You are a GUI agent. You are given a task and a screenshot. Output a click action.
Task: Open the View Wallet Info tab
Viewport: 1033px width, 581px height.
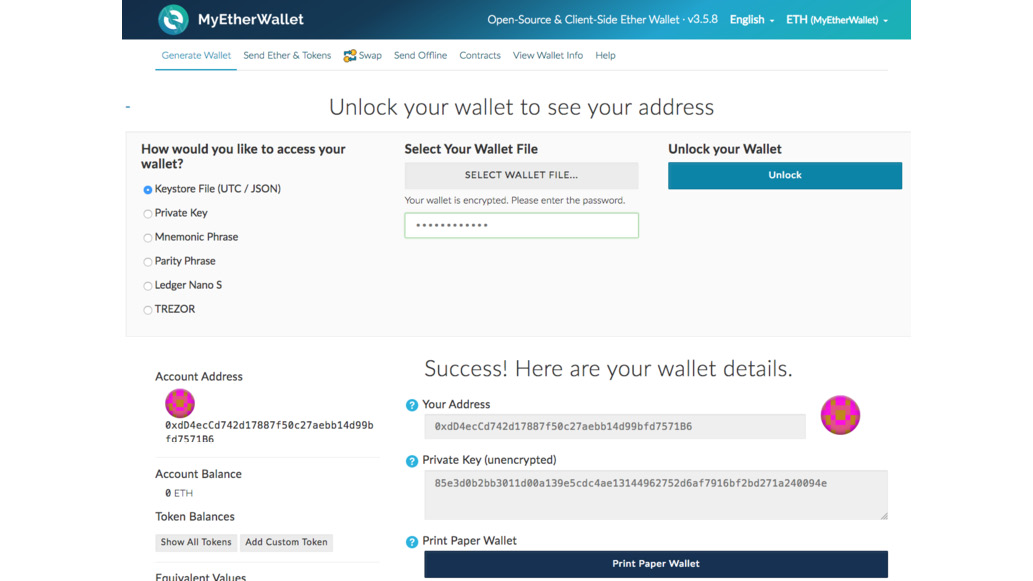coord(548,55)
